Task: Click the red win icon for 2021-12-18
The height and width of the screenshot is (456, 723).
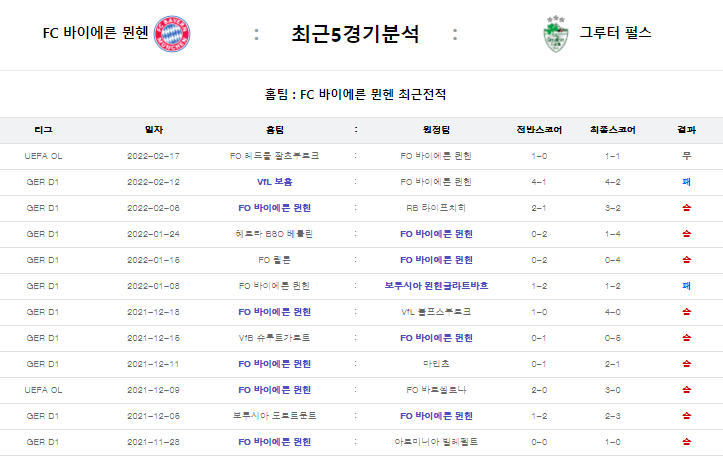Action: (x=687, y=312)
